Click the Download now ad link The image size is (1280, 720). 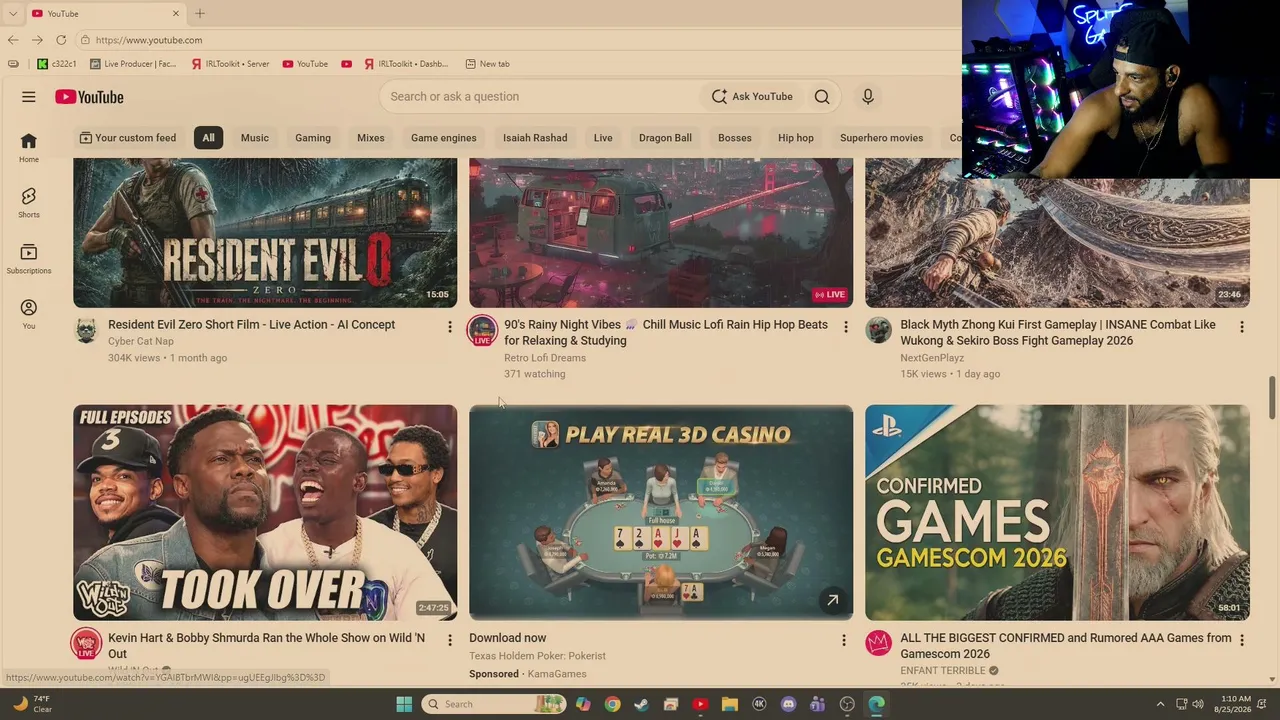pyautogui.click(x=508, y=638)
